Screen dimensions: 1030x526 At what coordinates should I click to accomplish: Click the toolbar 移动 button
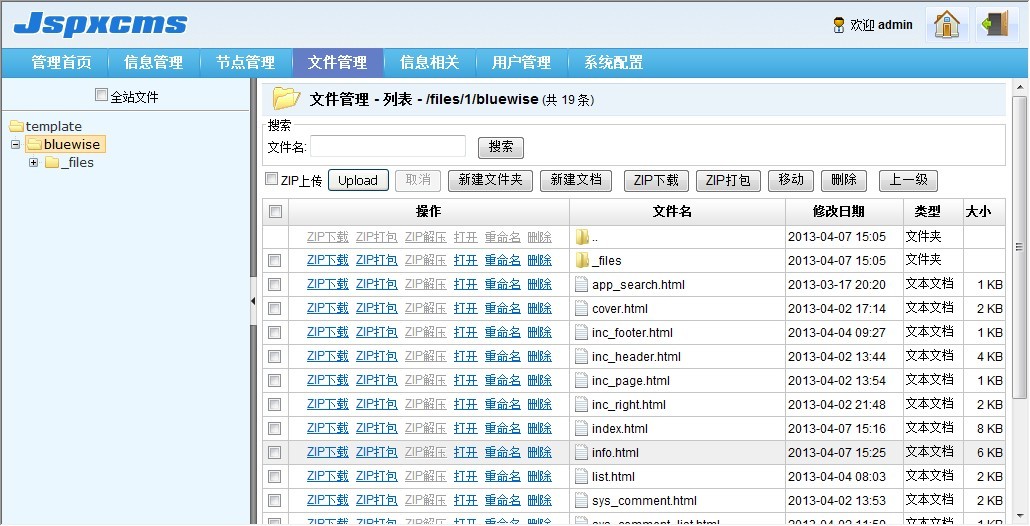(791, 181)
